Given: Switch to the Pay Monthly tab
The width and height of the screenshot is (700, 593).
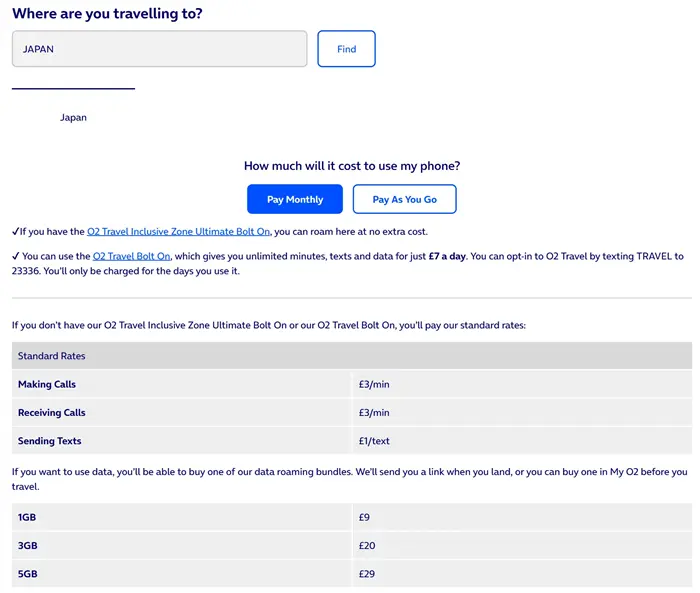Looking at the screenshot, I should pos(295,200).
